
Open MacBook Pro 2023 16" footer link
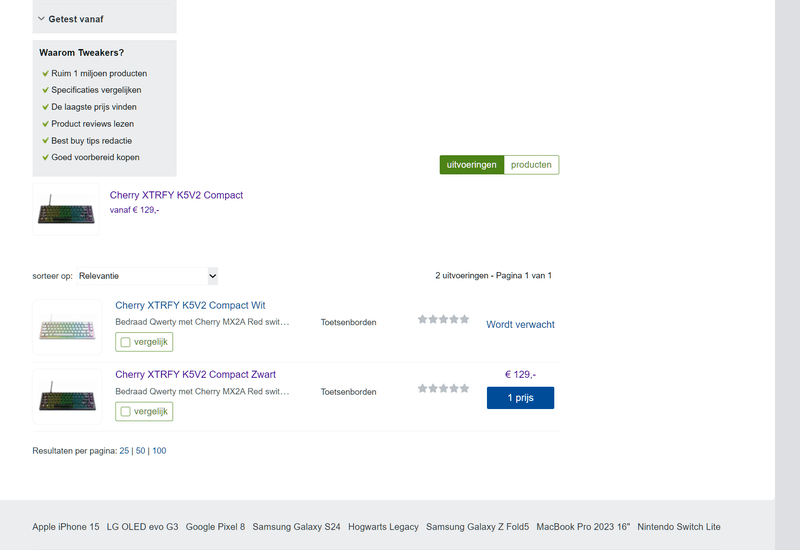tap(583, 527)
